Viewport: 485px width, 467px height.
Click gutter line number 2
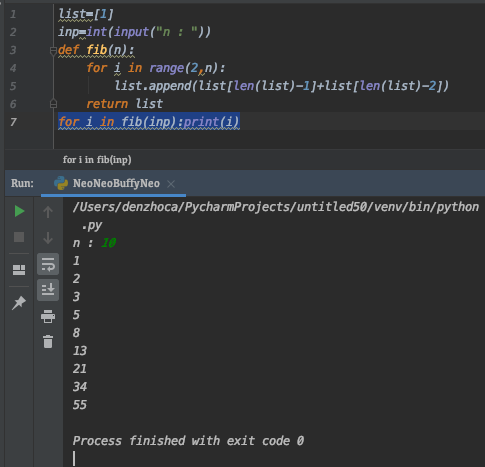(x=13, y=32)
